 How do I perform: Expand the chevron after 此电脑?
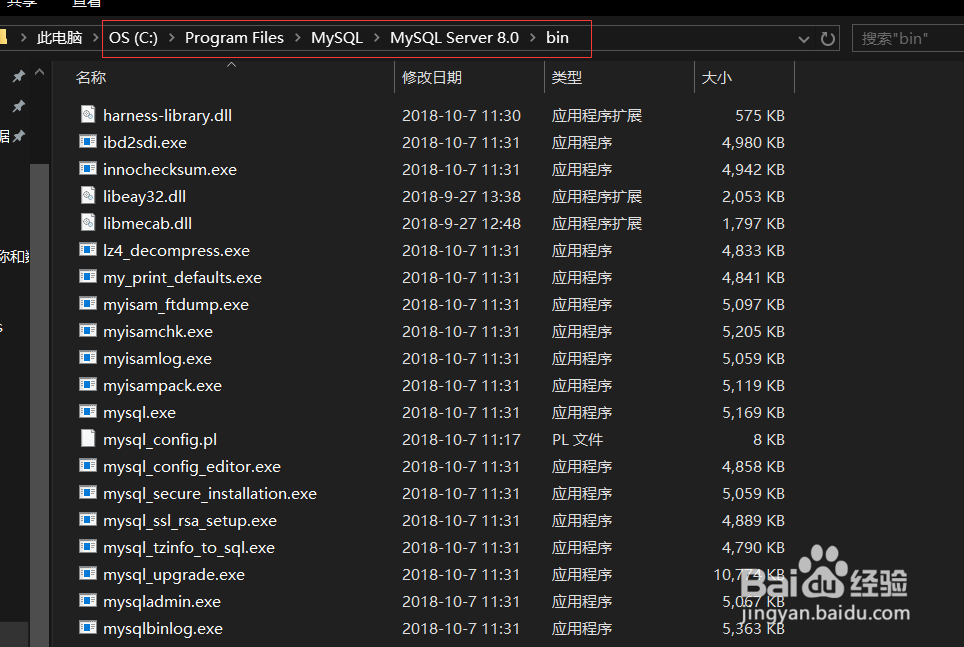95,38
